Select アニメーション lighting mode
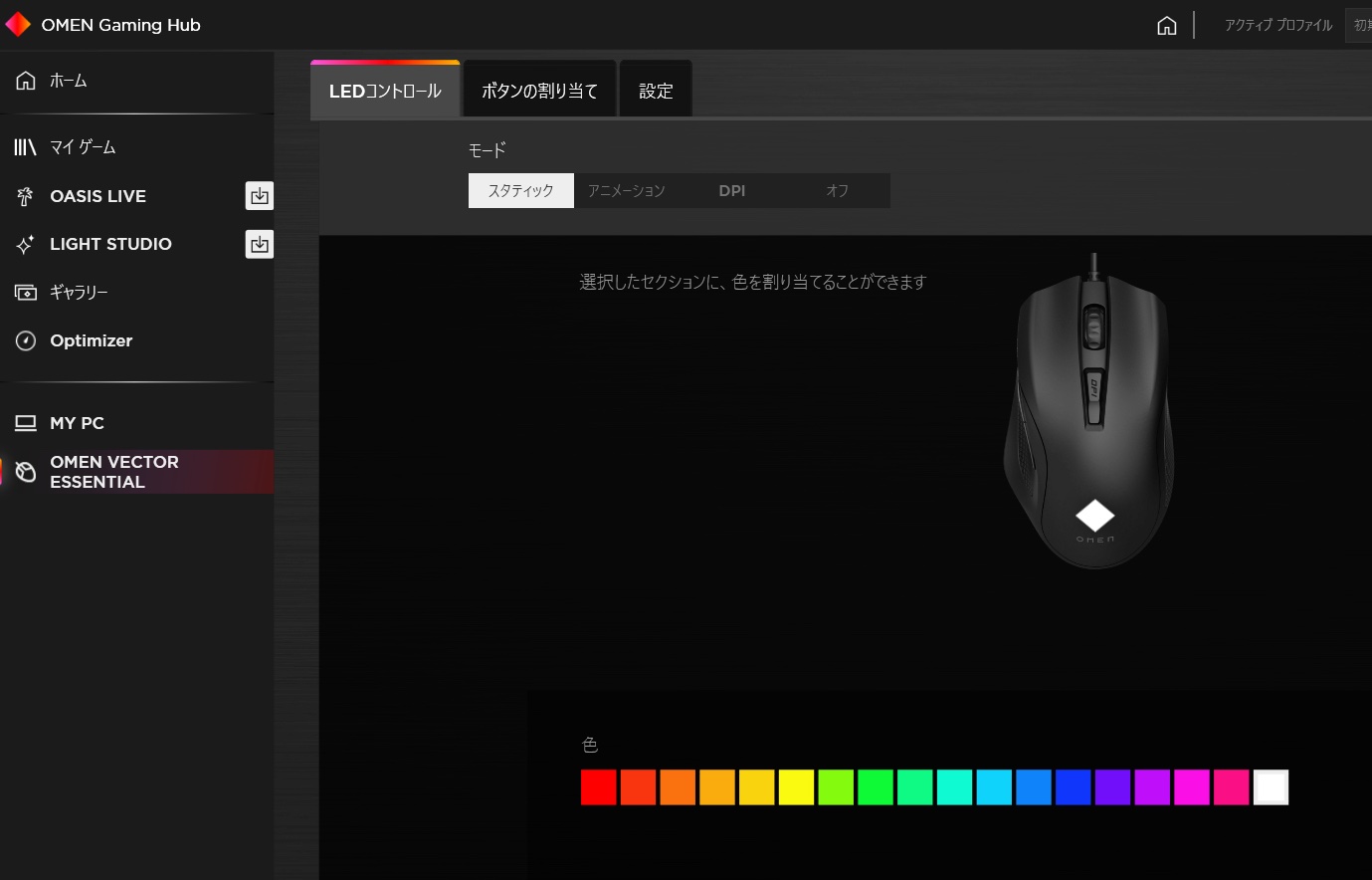This screenshot has height=880, width=1372. (627, 190)
